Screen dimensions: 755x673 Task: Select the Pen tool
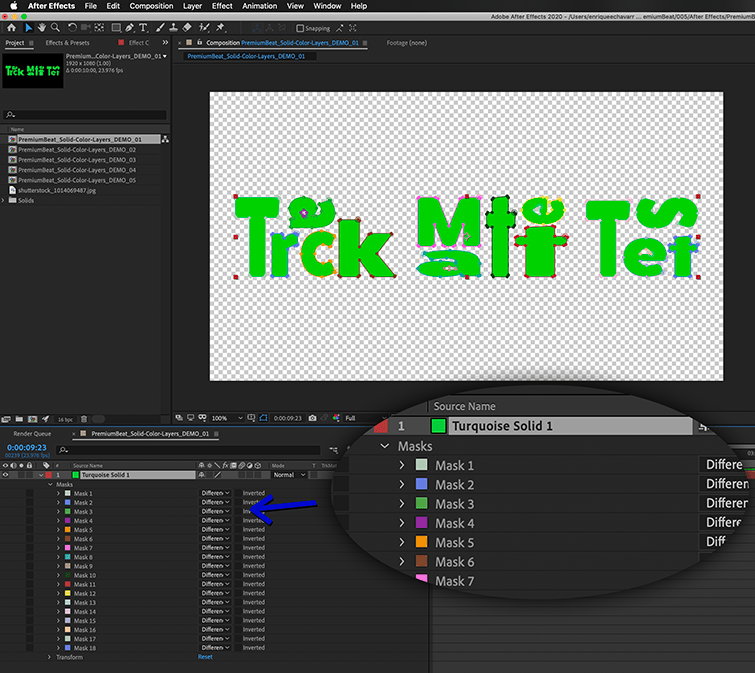coord(130,28)
